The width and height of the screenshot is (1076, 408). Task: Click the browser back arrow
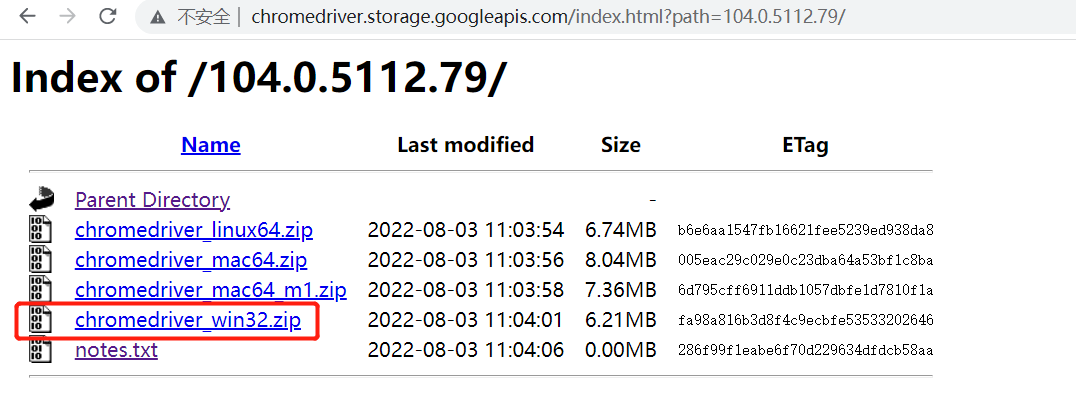click(27, 17)
